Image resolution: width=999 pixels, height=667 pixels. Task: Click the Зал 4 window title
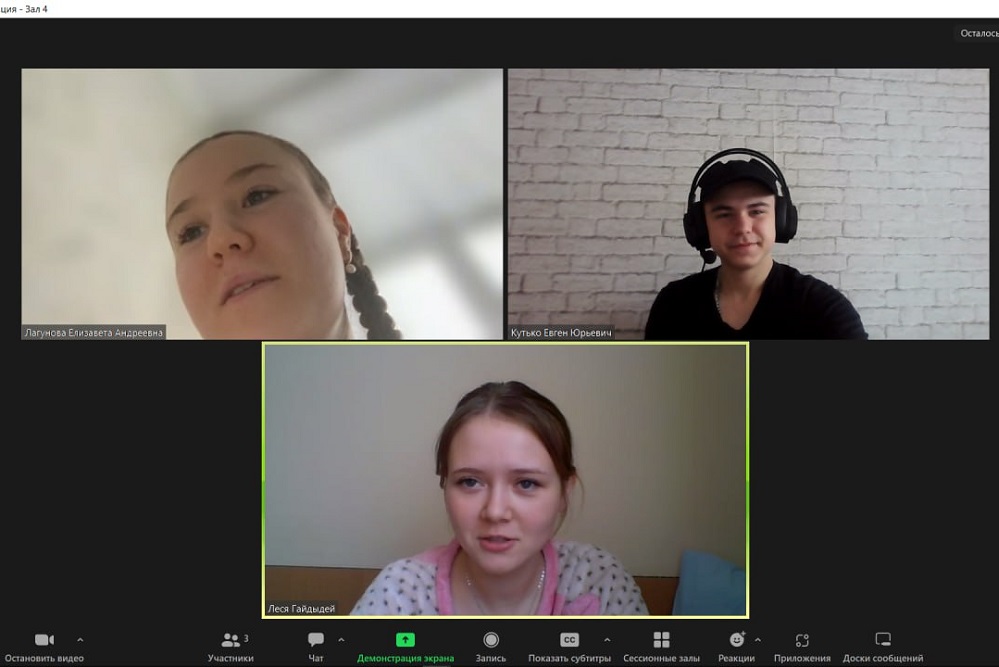click(36, 9)
